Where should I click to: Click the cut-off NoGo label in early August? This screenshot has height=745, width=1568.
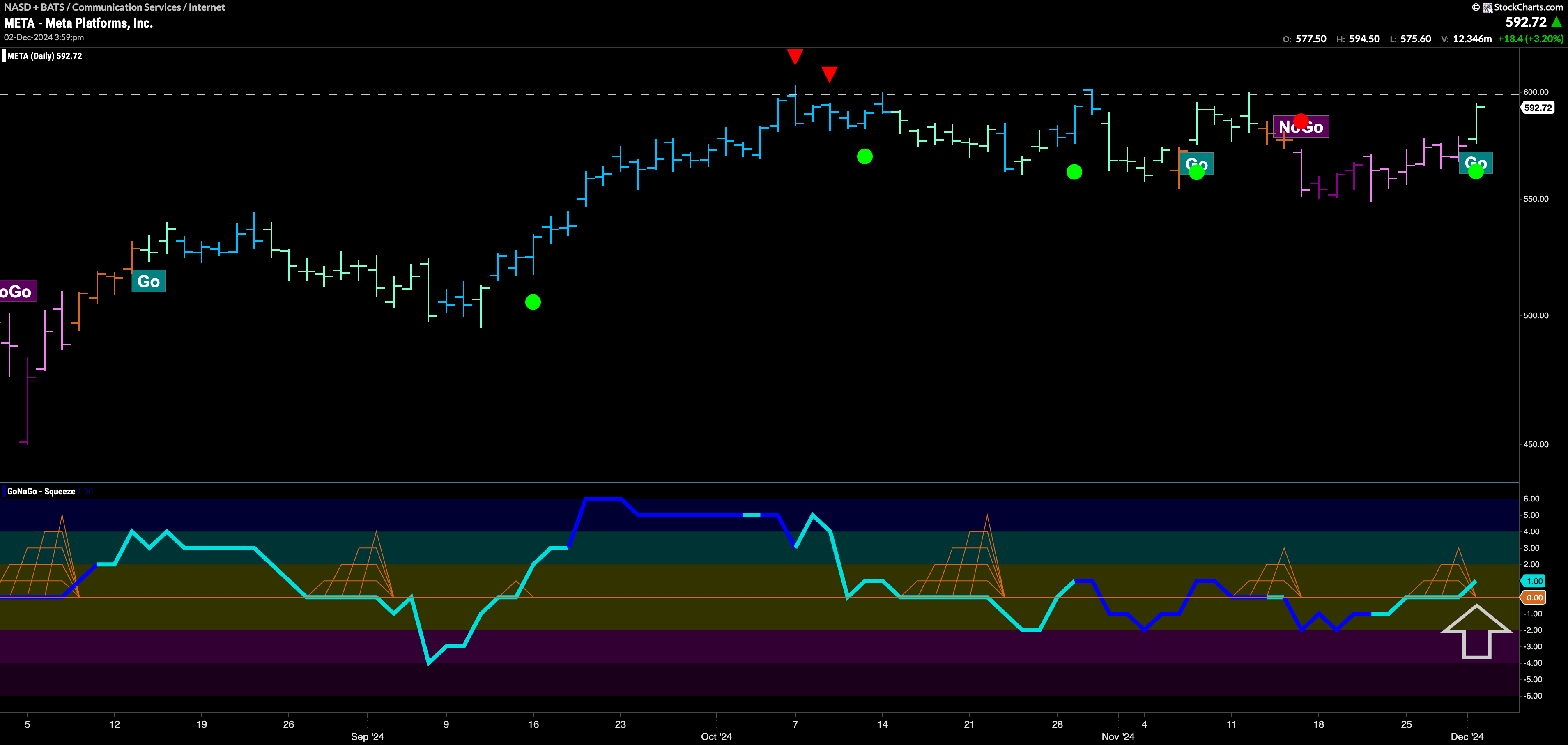click(x=18, y=292)
